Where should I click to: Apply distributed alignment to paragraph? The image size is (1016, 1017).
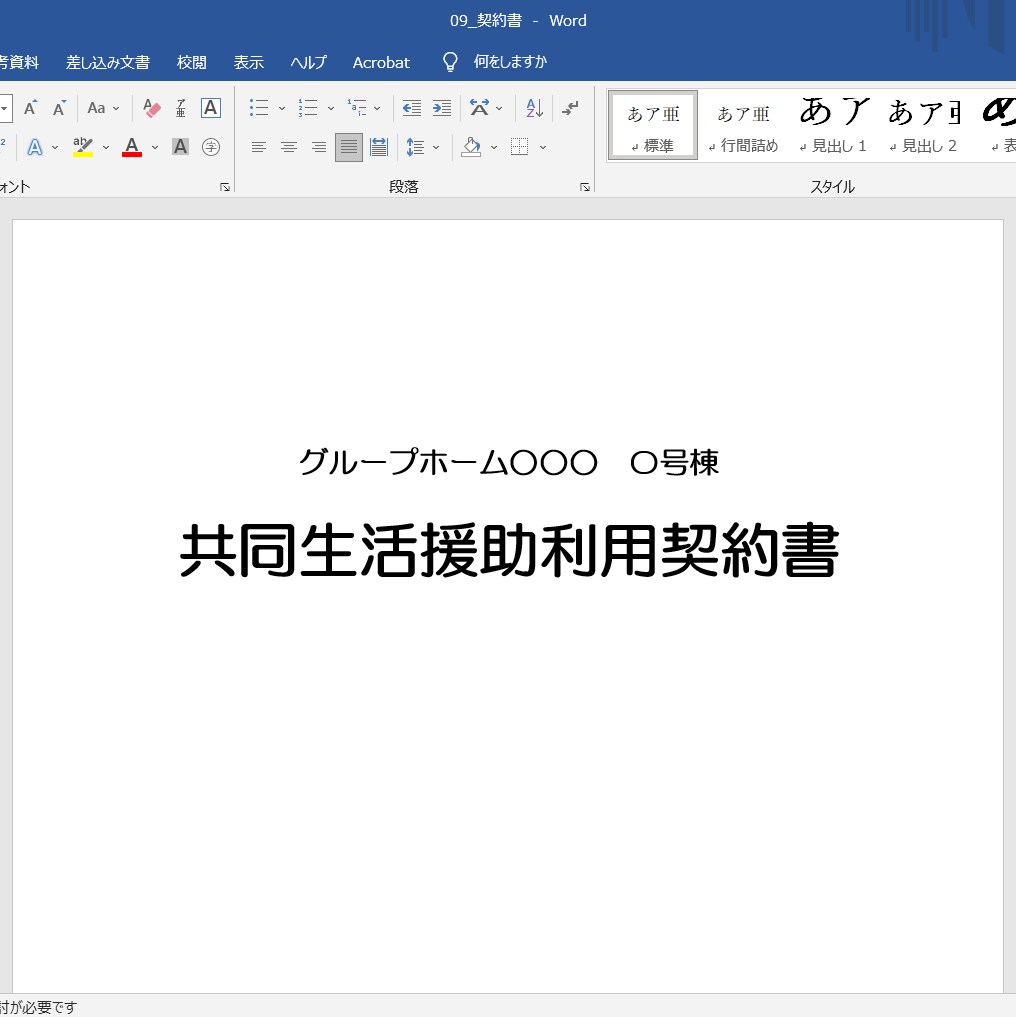[379, 147]
